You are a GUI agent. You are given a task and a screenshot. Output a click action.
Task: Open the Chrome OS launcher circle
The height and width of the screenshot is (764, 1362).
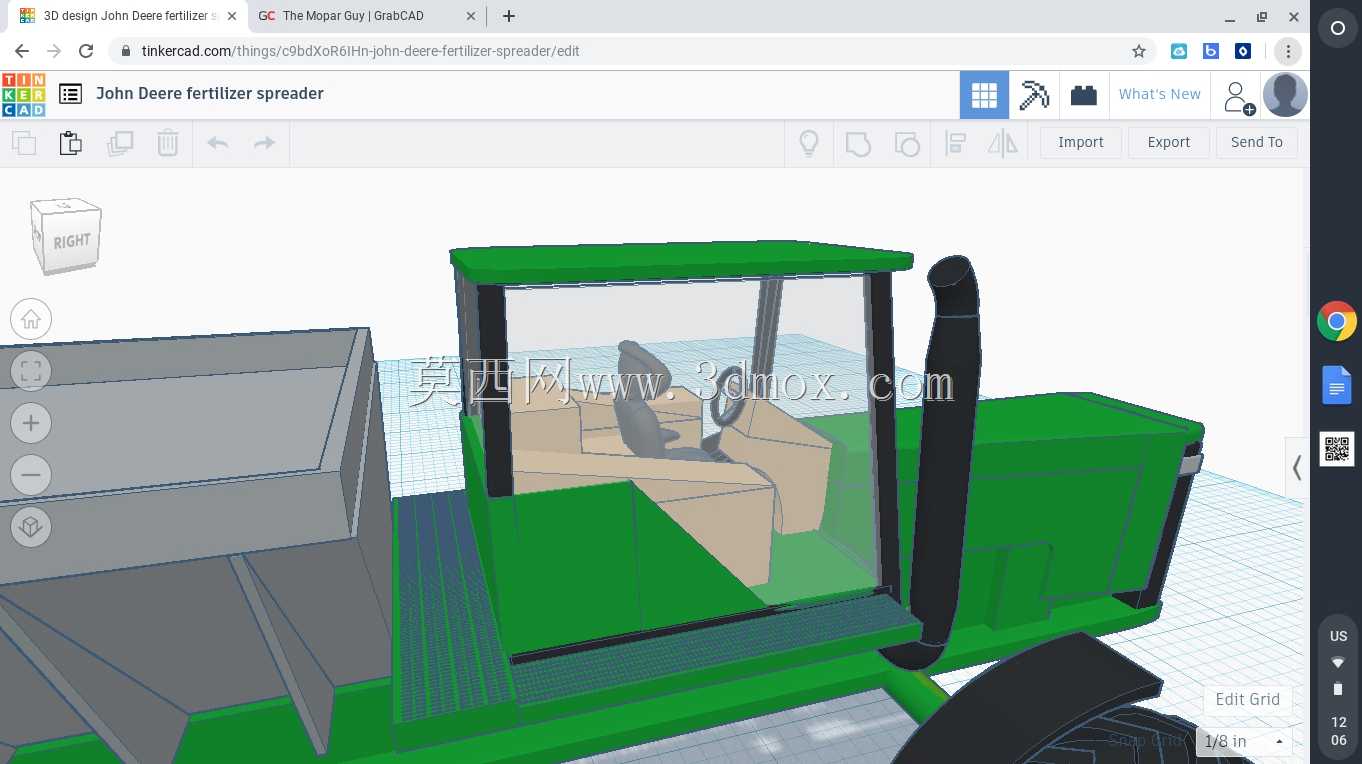1338,28
